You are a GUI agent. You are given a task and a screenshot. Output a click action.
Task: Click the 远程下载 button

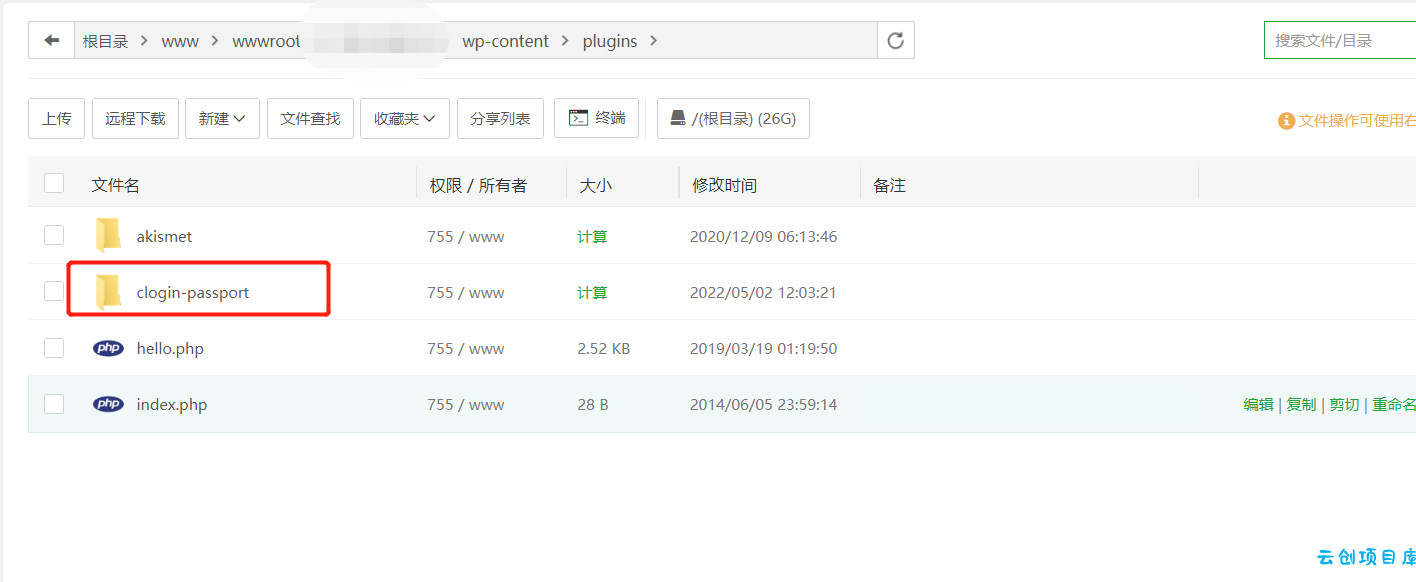135,118
